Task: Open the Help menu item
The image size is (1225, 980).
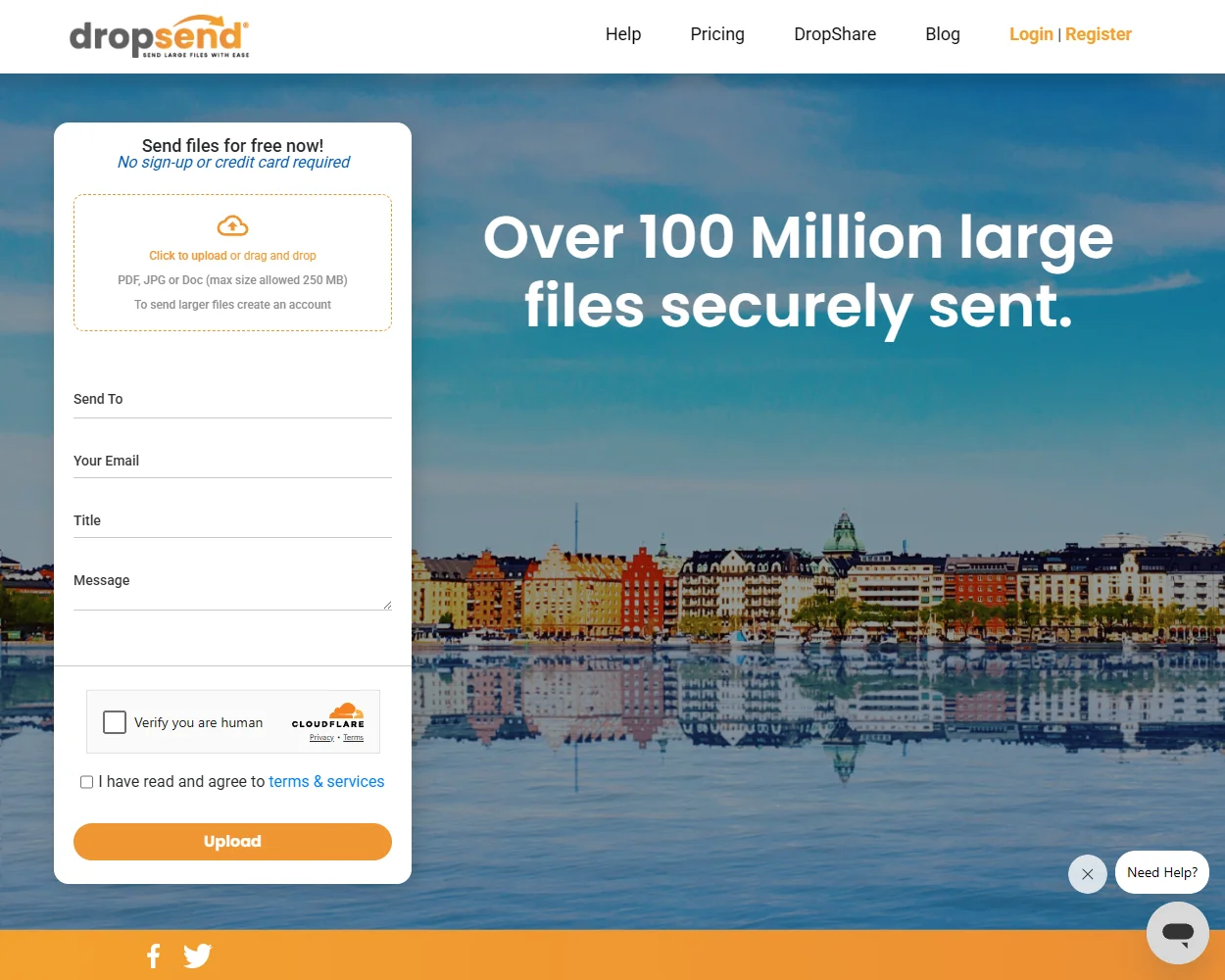Action: [622, 34]
